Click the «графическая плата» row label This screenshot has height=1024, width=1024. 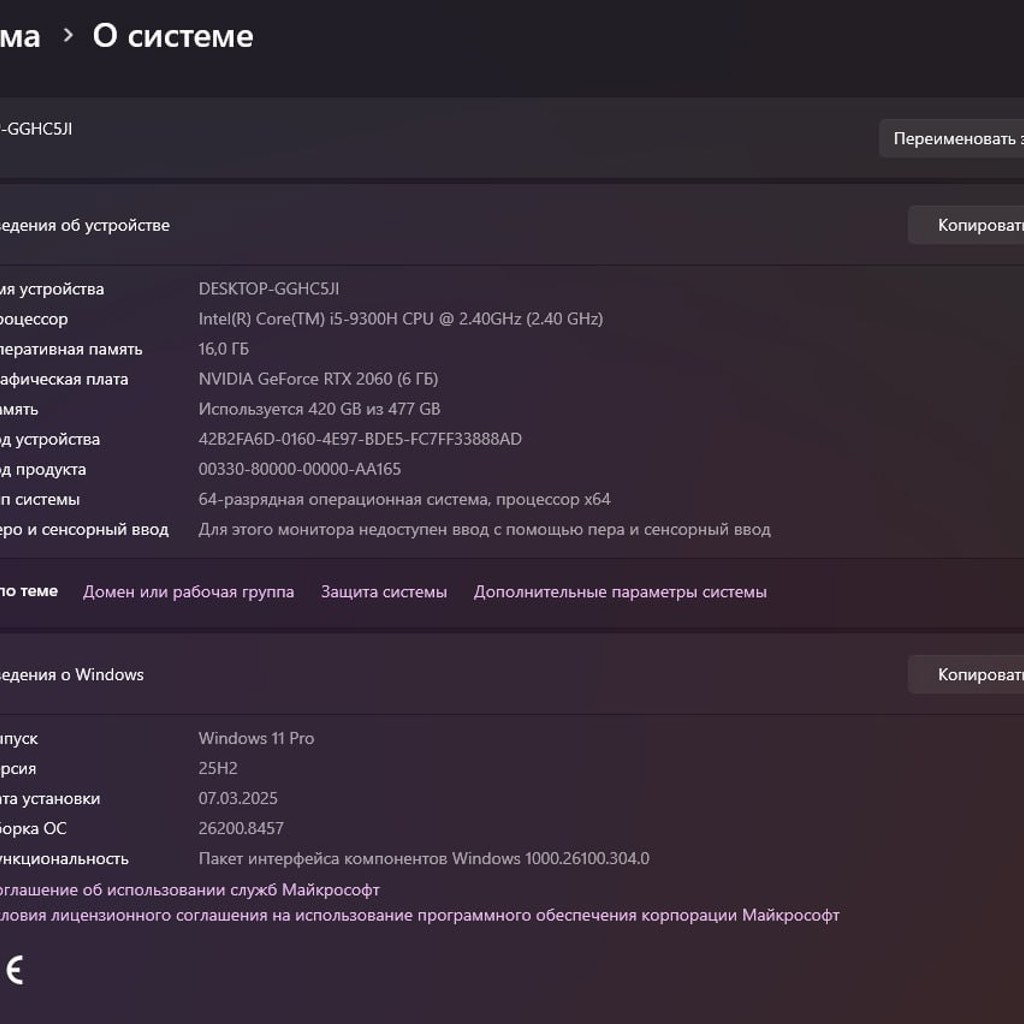64,379
